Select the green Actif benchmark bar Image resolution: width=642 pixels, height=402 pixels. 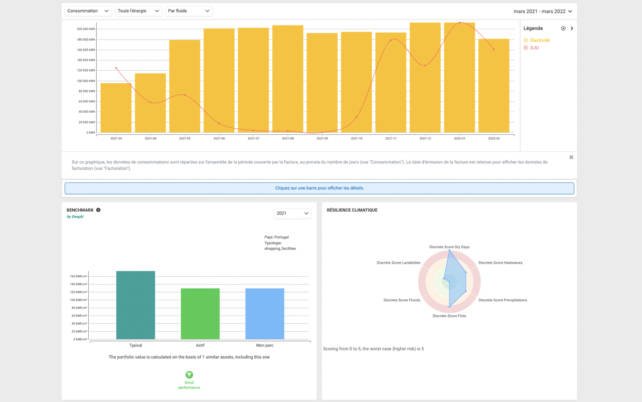pos(200,312)
